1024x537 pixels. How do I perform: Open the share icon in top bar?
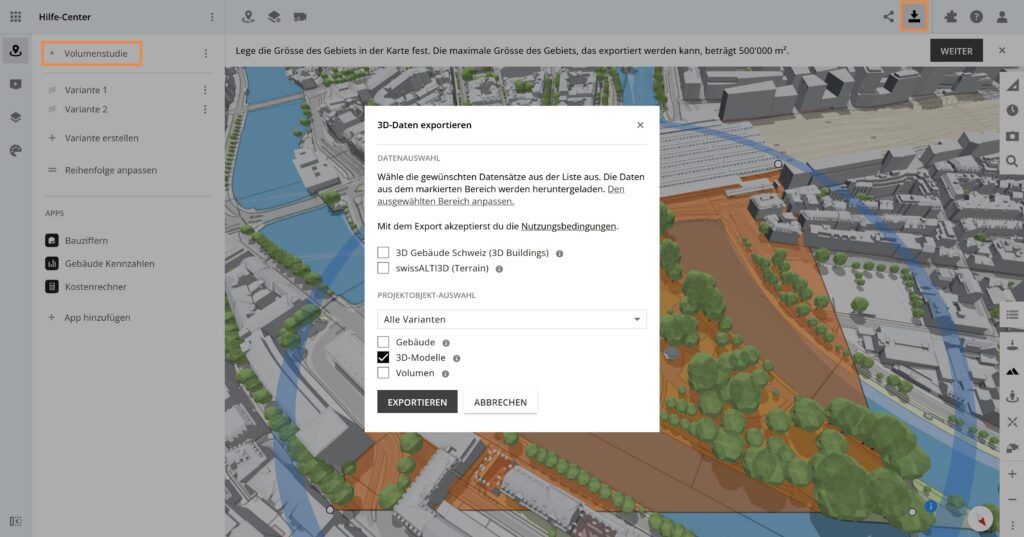tap(889, 17)
